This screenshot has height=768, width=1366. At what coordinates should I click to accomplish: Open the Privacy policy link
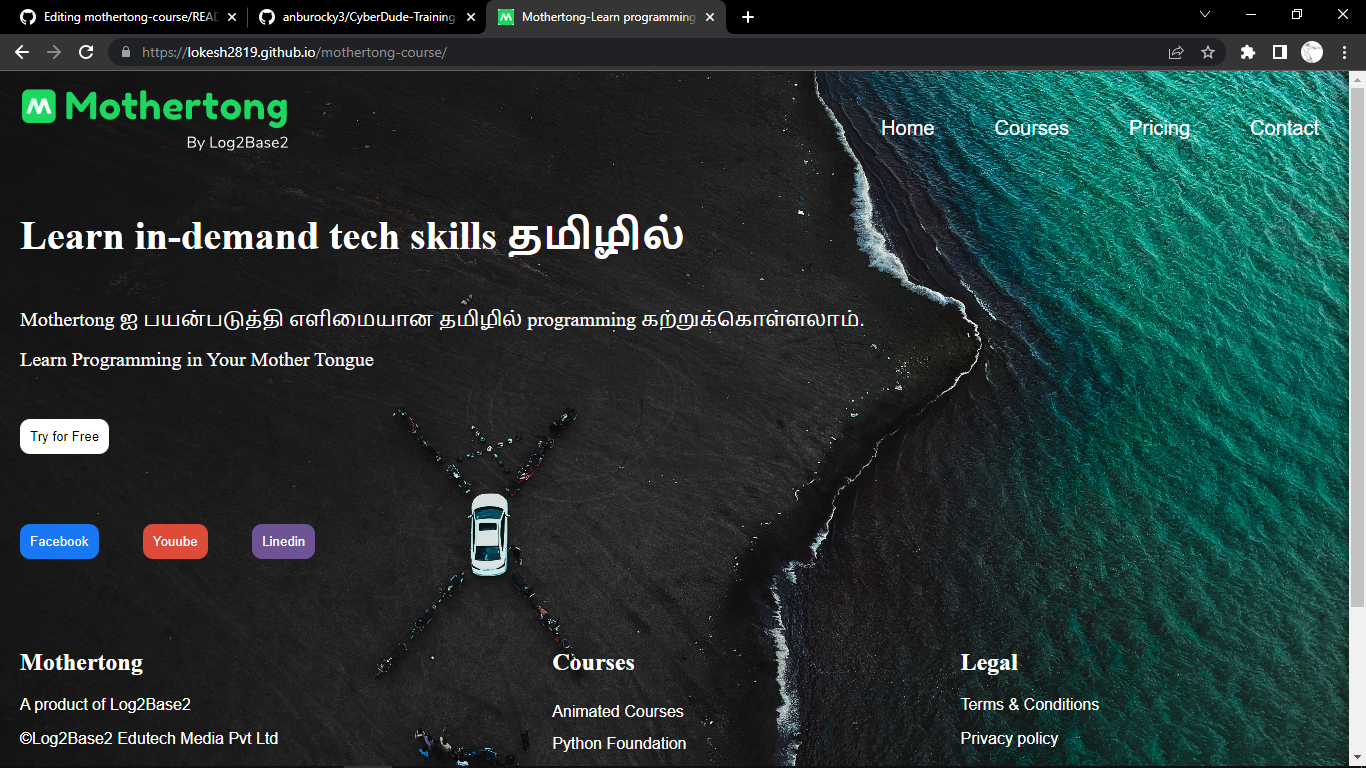[1009, 738]
